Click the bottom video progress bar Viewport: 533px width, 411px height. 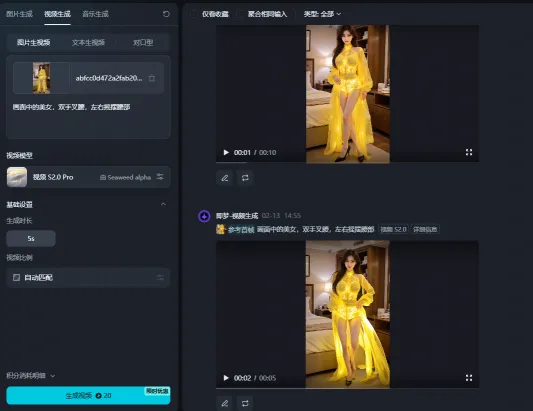pos(347,388)
